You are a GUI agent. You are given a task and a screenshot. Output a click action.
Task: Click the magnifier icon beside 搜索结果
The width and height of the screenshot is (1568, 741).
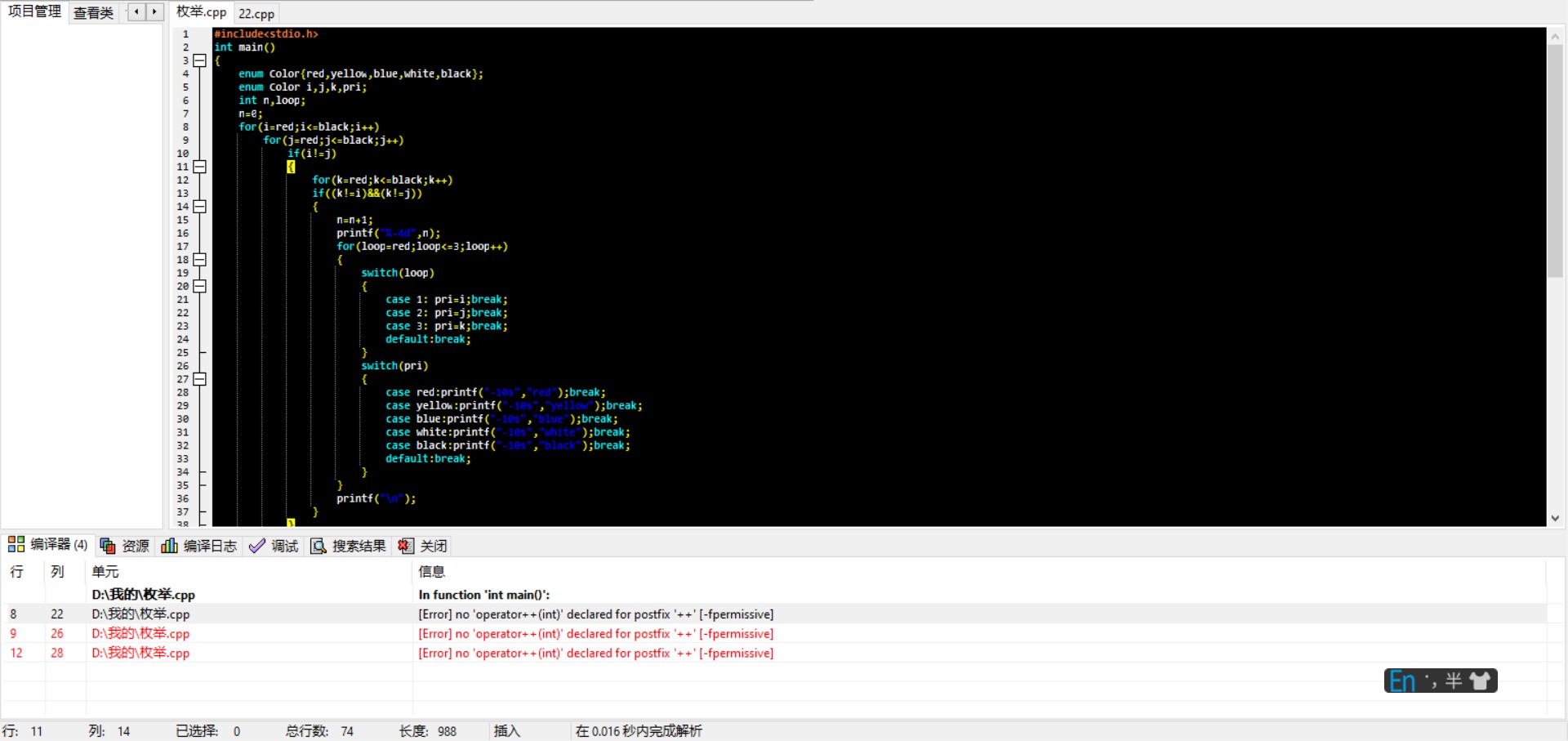[318, 546]
